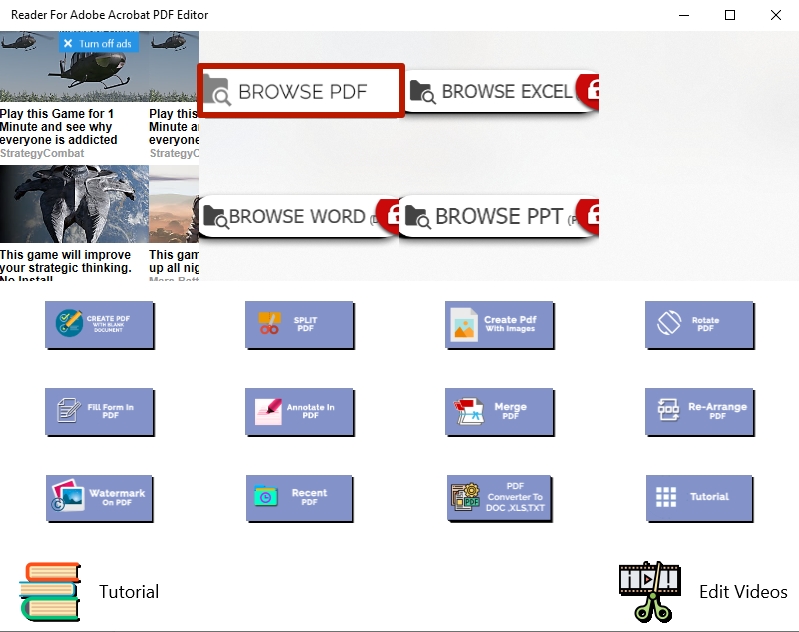Open the Tutorial books icon at bottom
This screenshot has width=799, height=632.
coord(50,591)
